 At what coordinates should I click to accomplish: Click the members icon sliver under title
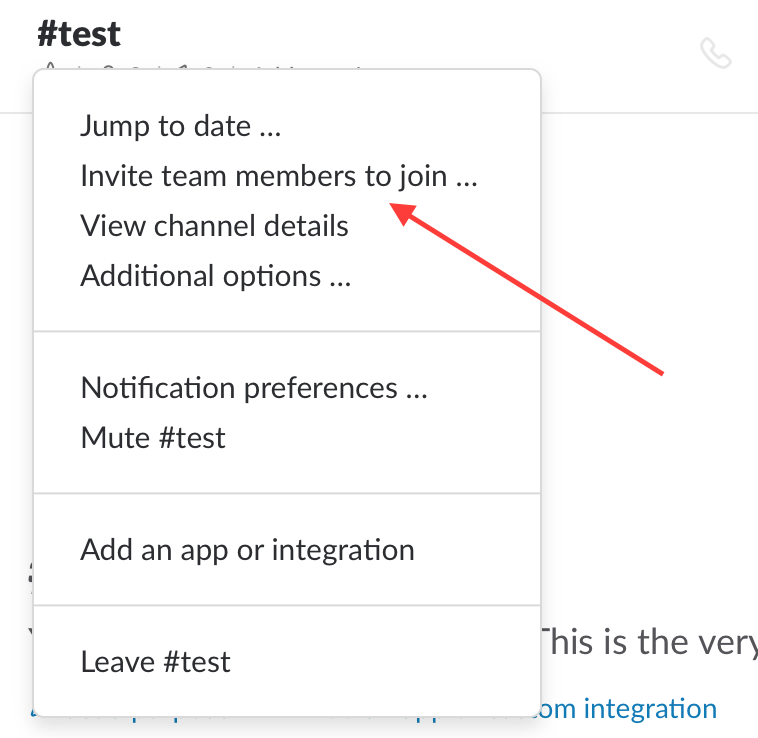point(109,67)
